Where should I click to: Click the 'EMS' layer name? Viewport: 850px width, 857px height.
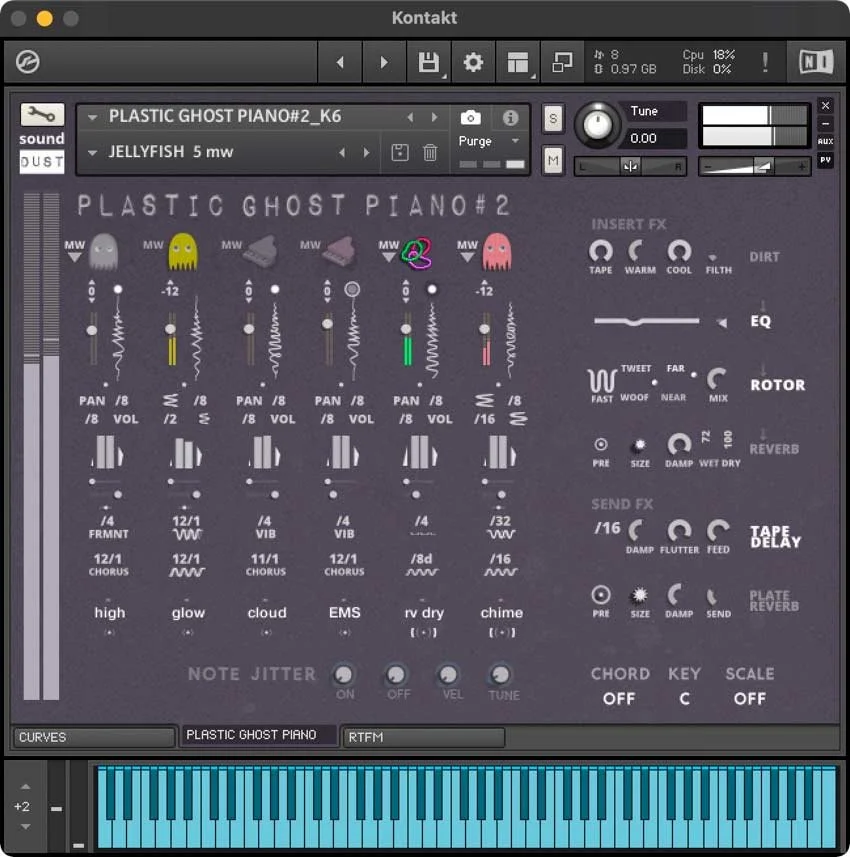[x=344, y=613]
